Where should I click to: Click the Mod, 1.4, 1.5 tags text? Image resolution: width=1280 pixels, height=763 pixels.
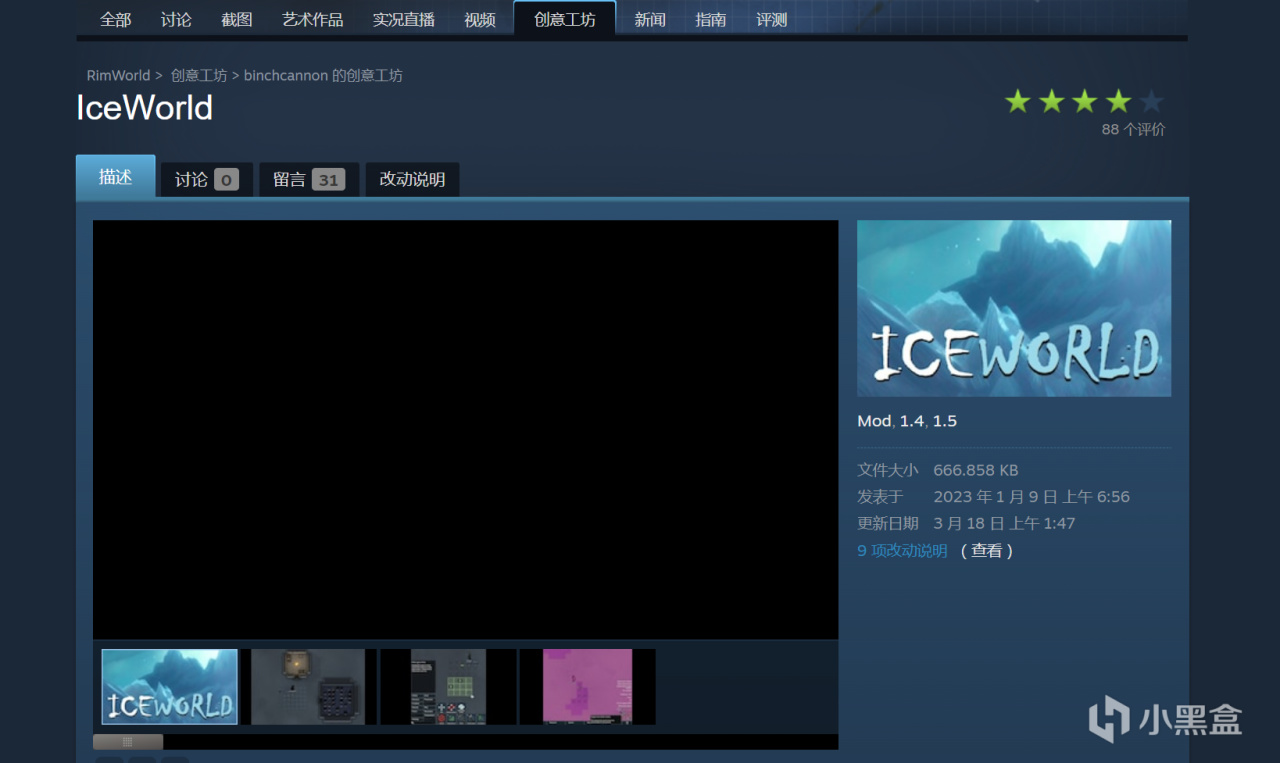tap(907, 421)
